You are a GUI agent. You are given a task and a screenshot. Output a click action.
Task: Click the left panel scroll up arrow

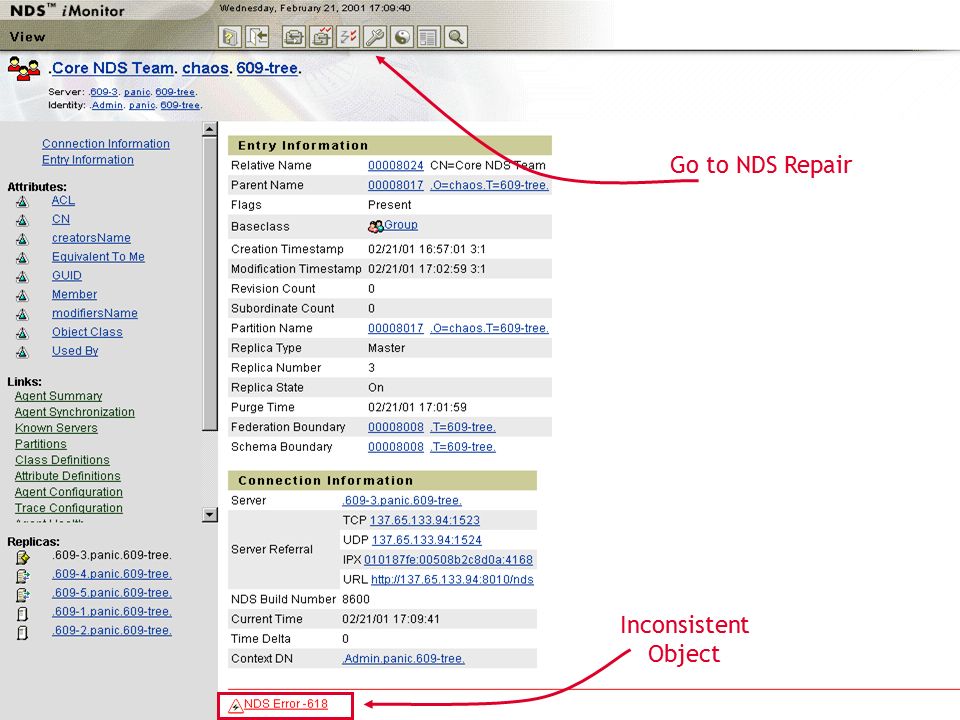(209, 129)
